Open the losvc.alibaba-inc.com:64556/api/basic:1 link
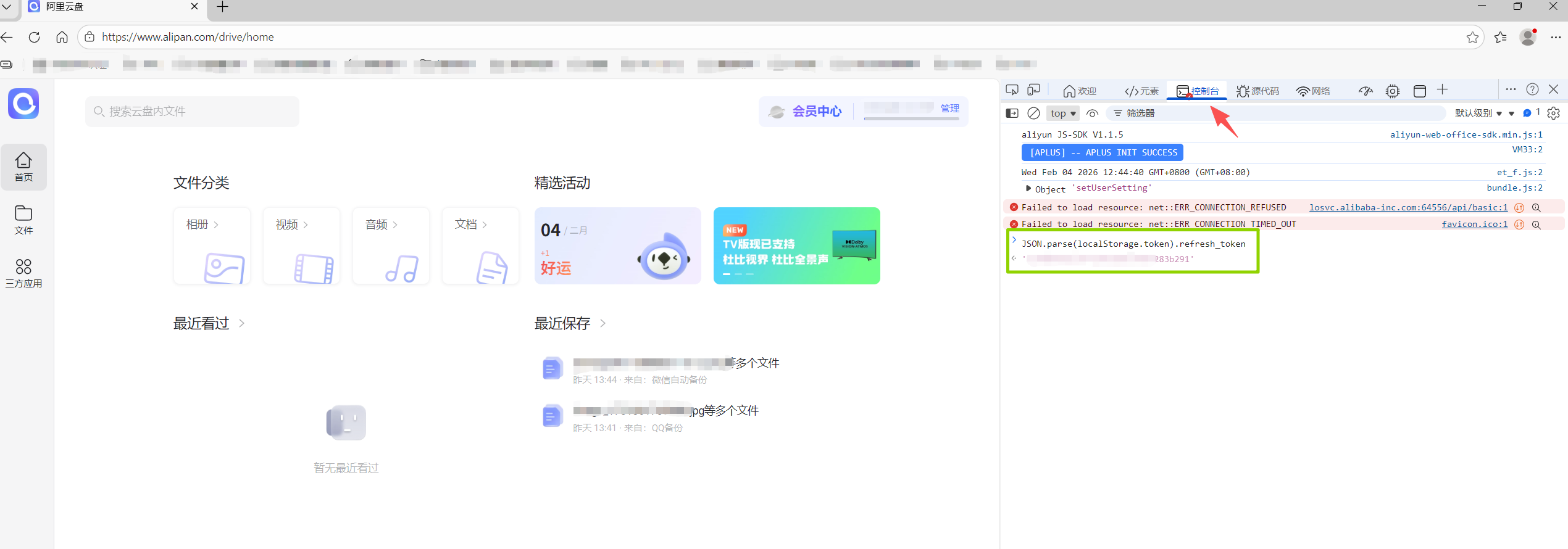Screen dimensions: 1568x549 [1408, 208]
